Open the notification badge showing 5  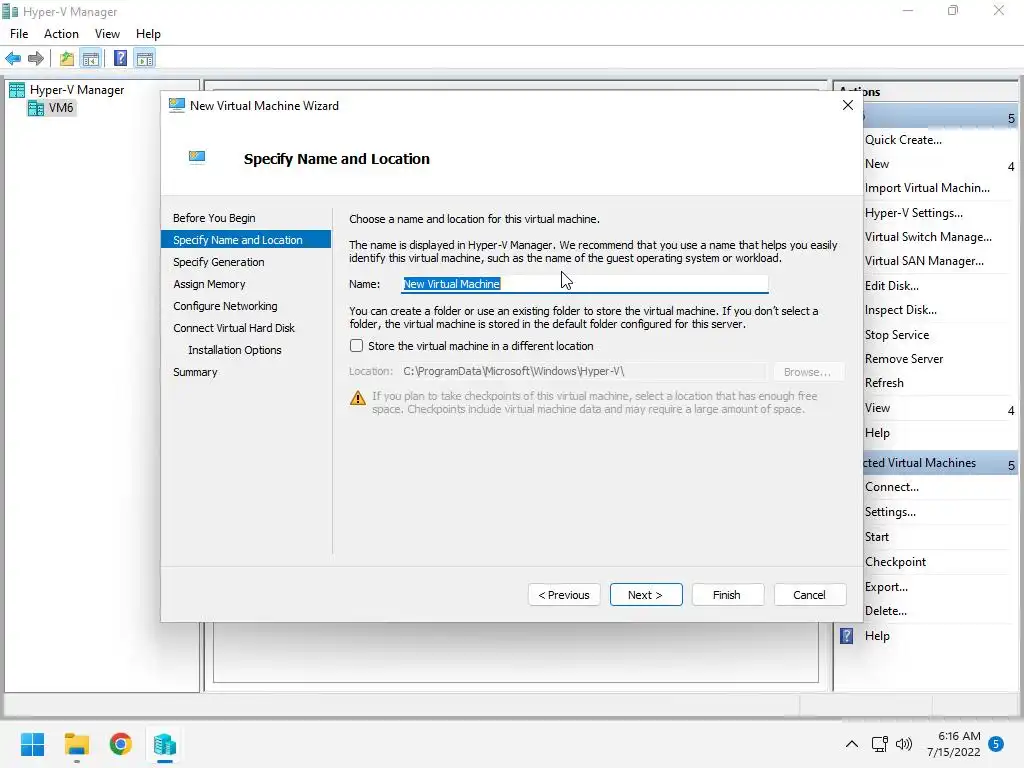(996, 744)
